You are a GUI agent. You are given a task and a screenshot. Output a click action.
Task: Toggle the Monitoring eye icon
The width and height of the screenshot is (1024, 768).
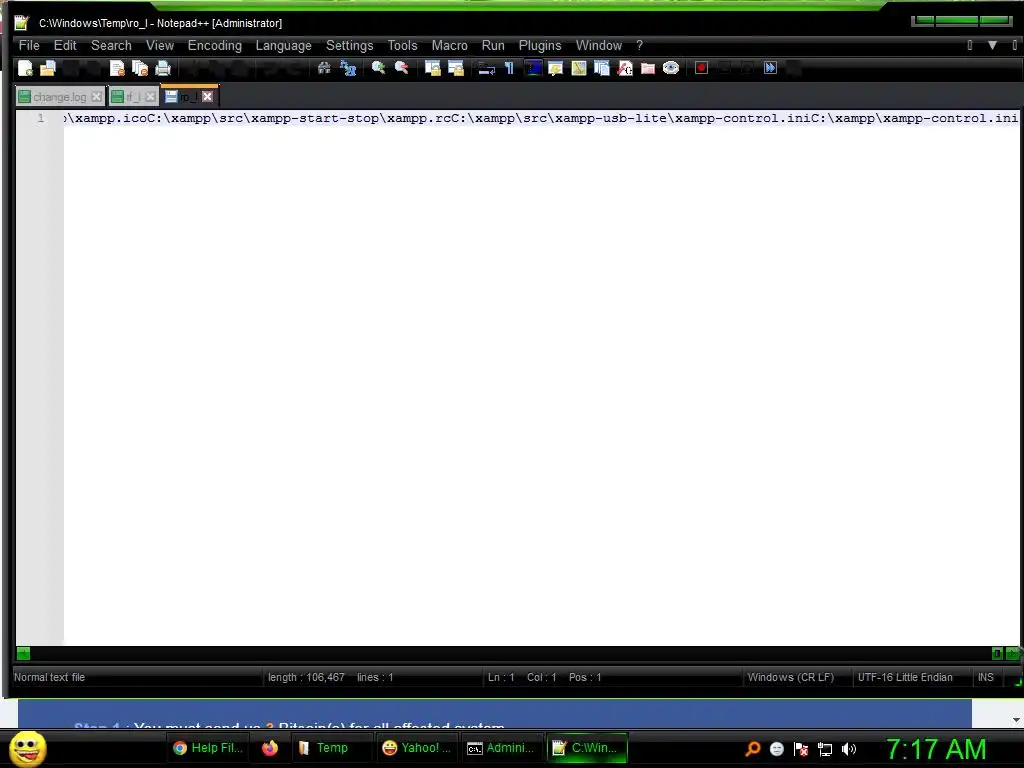[671, 68]
